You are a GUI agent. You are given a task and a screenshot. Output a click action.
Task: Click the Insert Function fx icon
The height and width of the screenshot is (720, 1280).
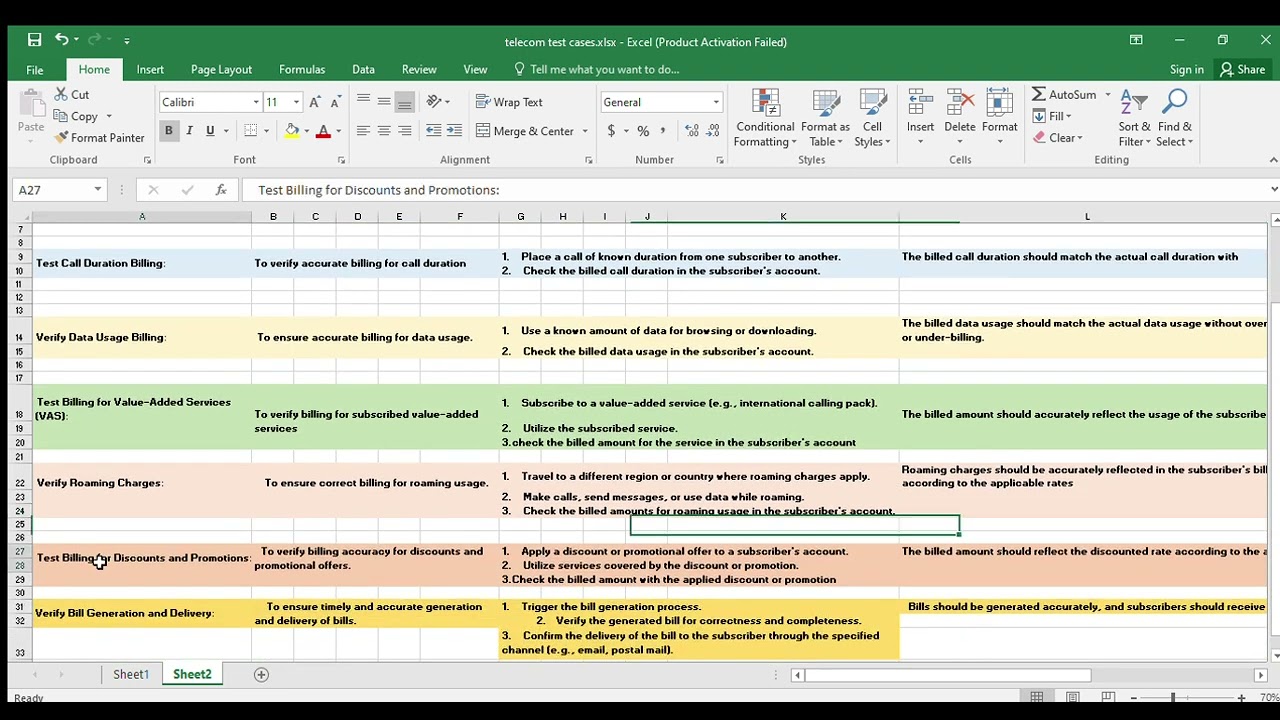point(221,190)
